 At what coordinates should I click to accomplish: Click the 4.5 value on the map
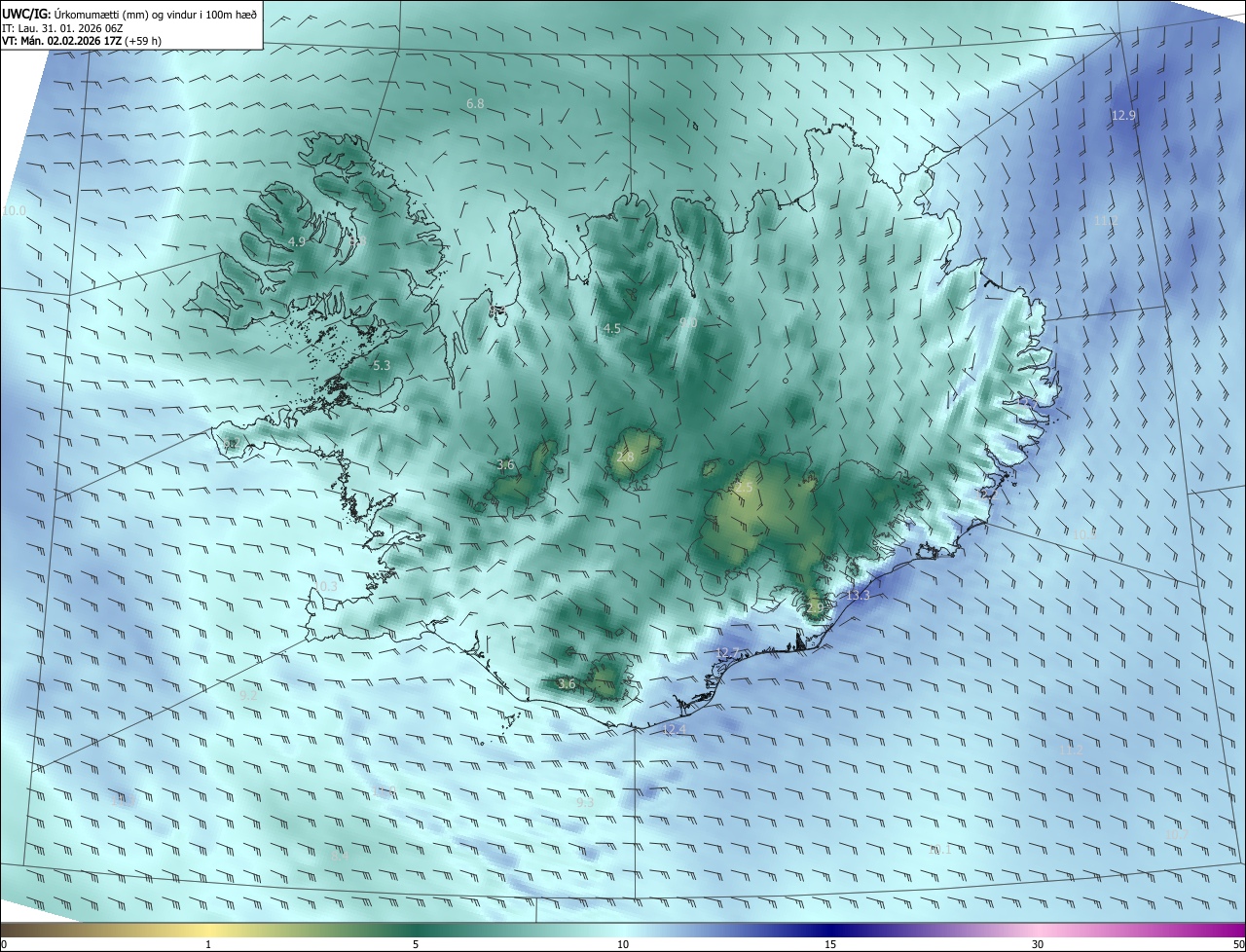611,329
